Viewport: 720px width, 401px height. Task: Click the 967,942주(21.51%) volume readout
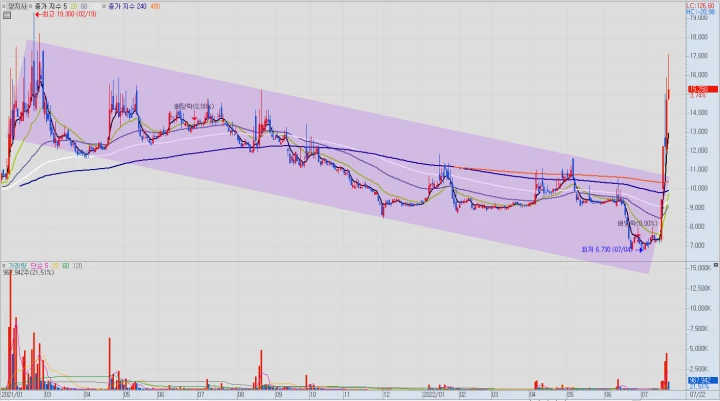point(28,272)
